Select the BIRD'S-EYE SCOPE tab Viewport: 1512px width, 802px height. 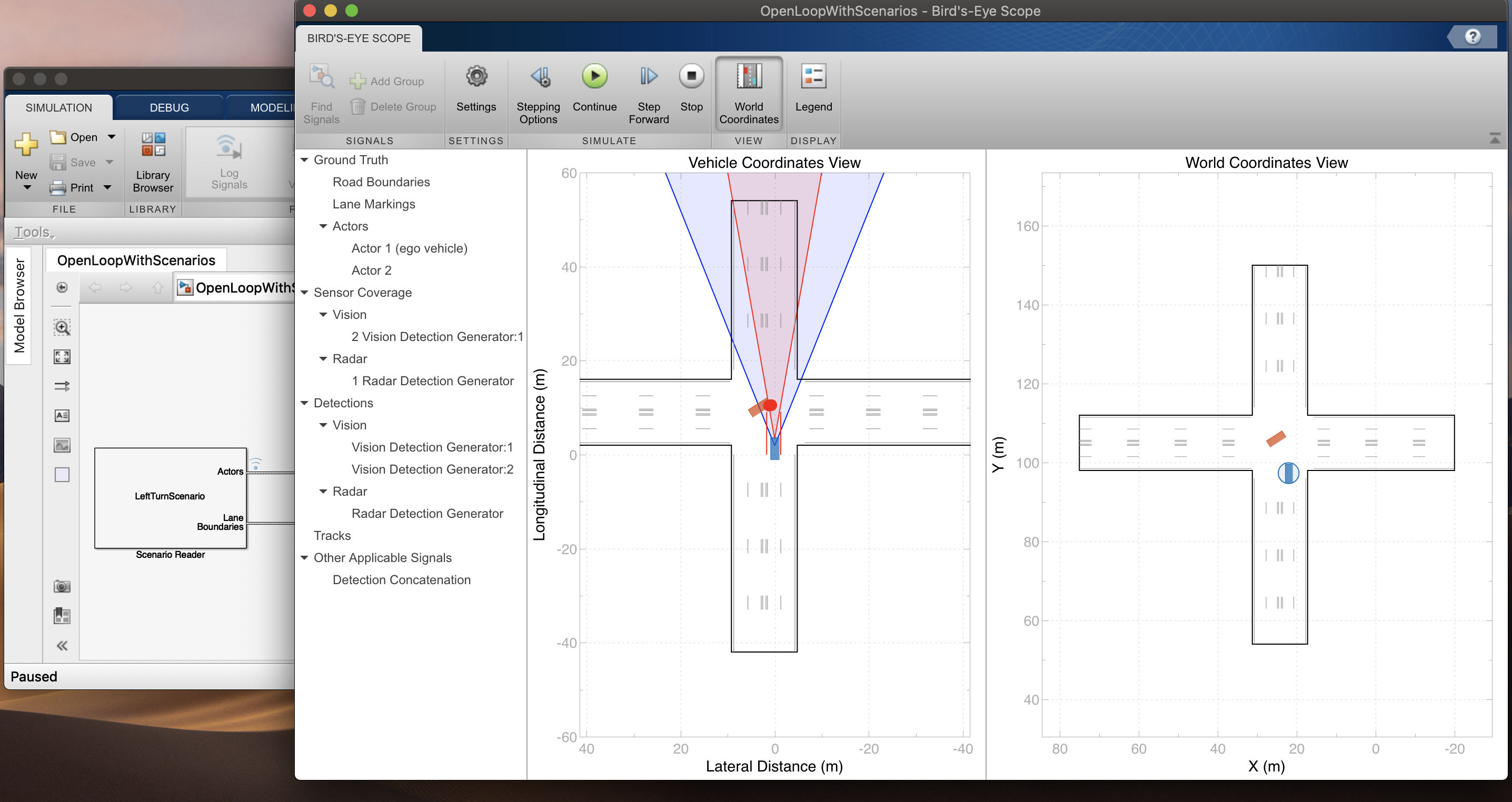click(x=359, y=39)
